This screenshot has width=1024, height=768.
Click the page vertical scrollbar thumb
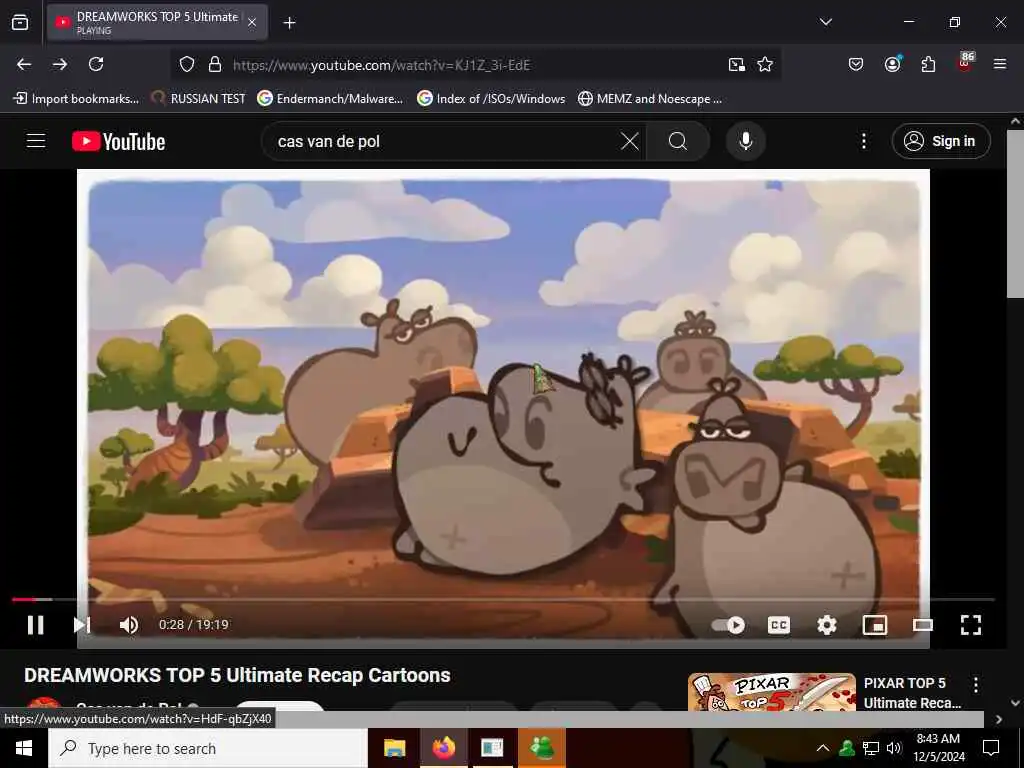[1016, 214]
